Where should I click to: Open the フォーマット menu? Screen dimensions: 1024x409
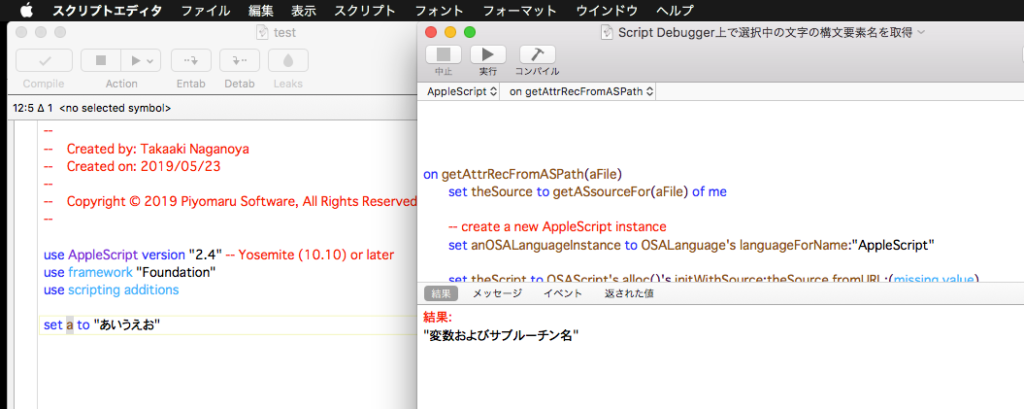pyautogui.click(x=520, y=10)
